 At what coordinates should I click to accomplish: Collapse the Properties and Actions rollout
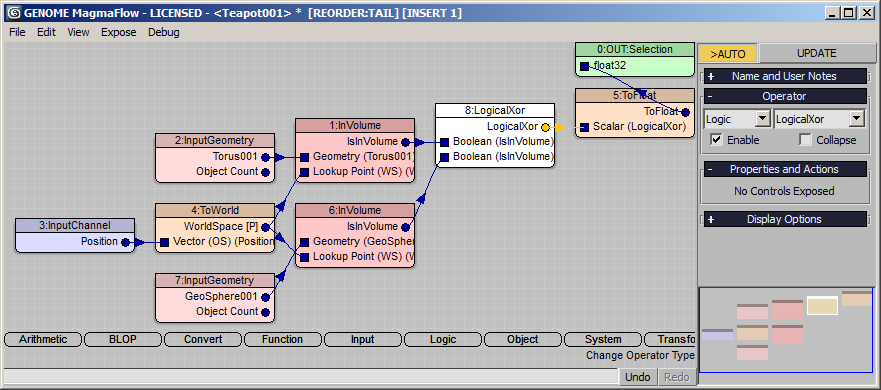(785, 169)
